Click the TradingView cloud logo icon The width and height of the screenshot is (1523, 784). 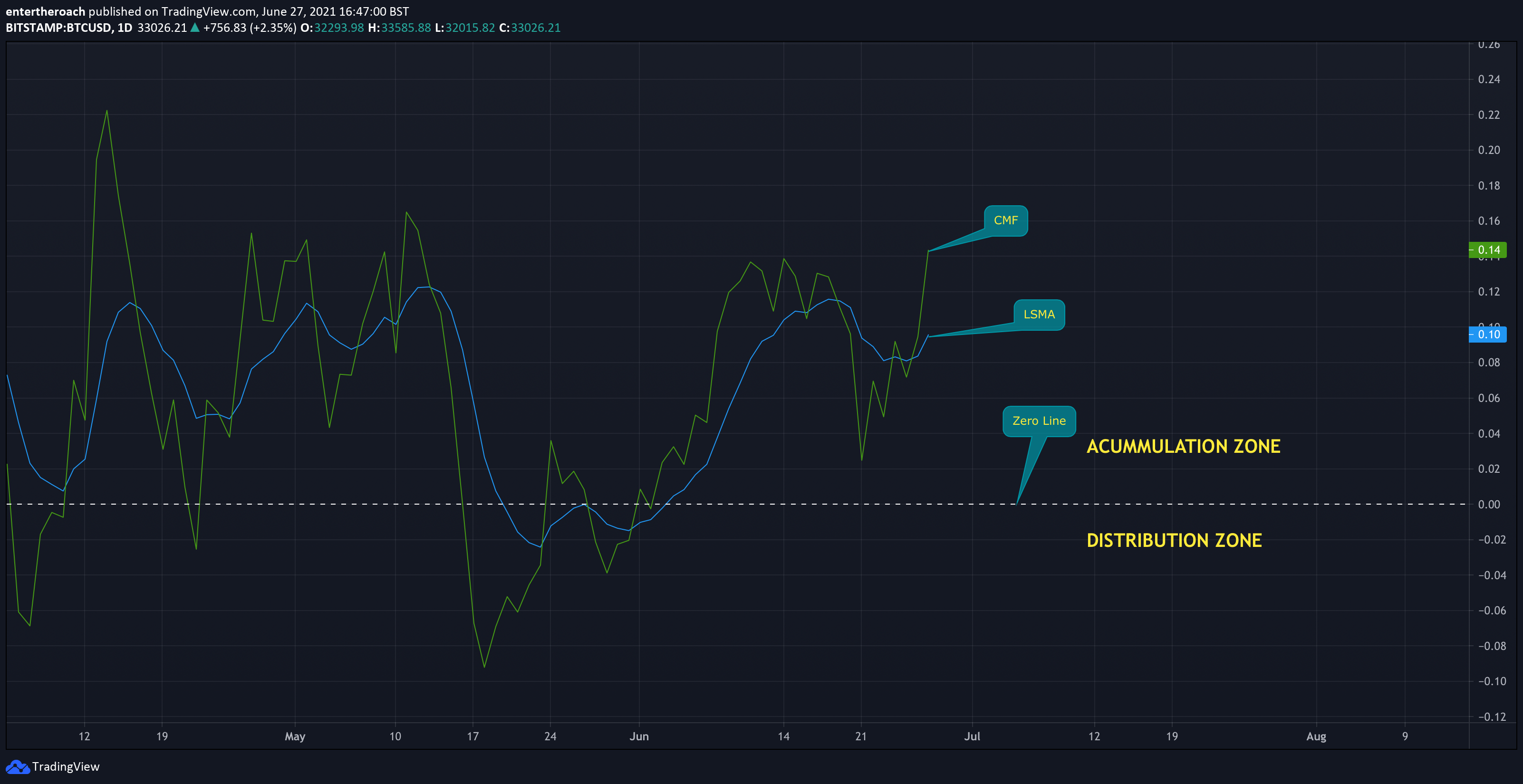tap(17, 767)
